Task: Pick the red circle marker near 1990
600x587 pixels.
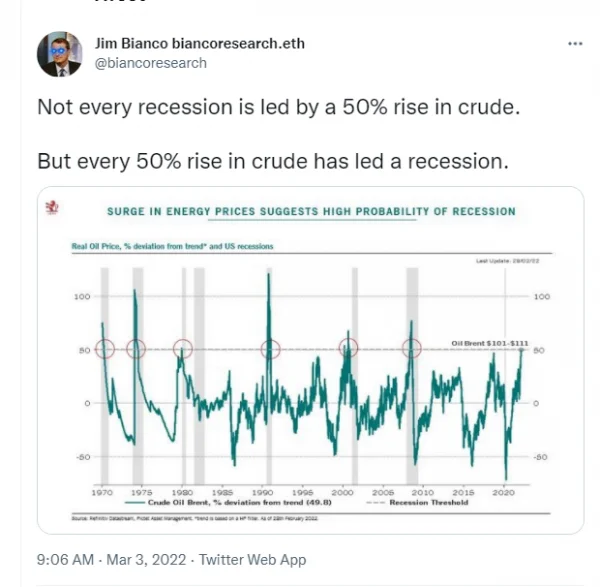Action: [x=270, y=349]
